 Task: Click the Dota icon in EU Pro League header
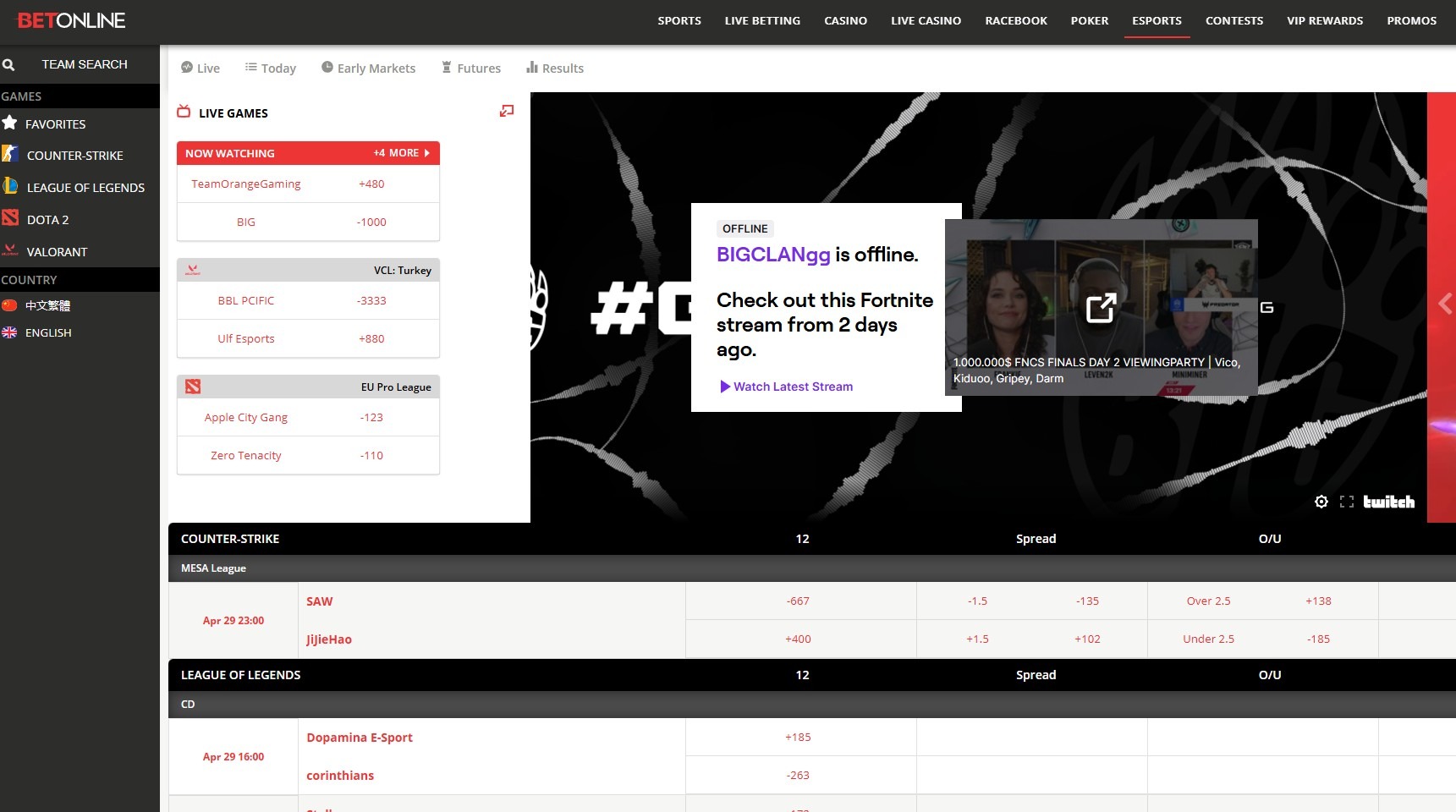(x=193, y=387)
